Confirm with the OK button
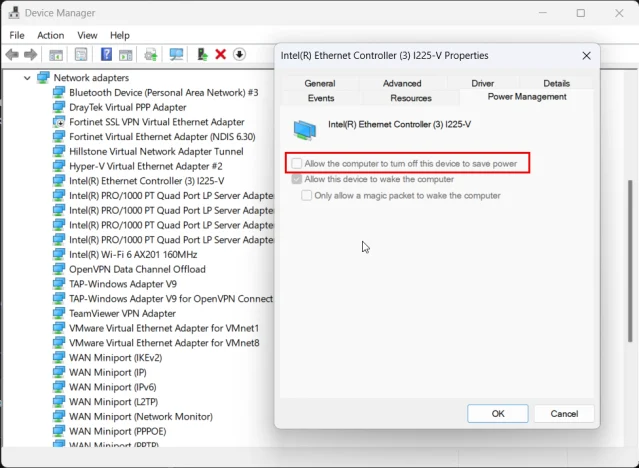 [x=498, y=414]
